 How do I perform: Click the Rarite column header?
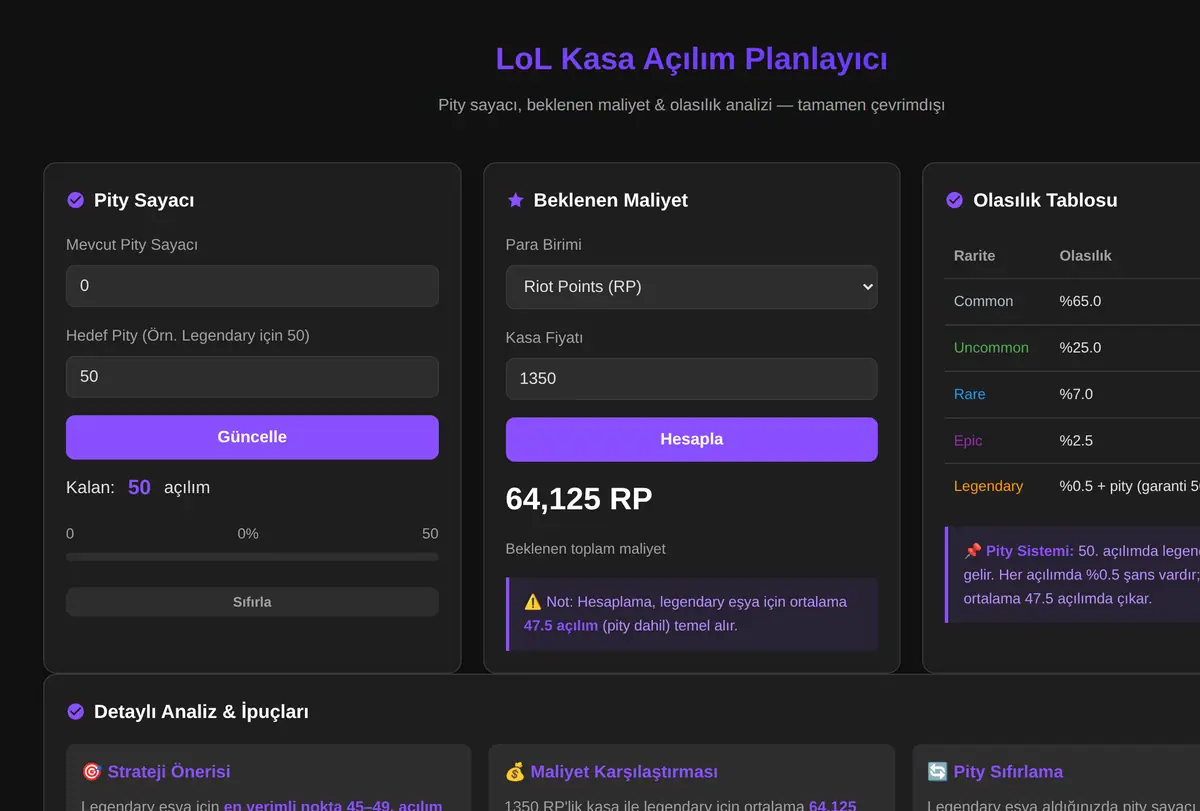tap(974, 255)
